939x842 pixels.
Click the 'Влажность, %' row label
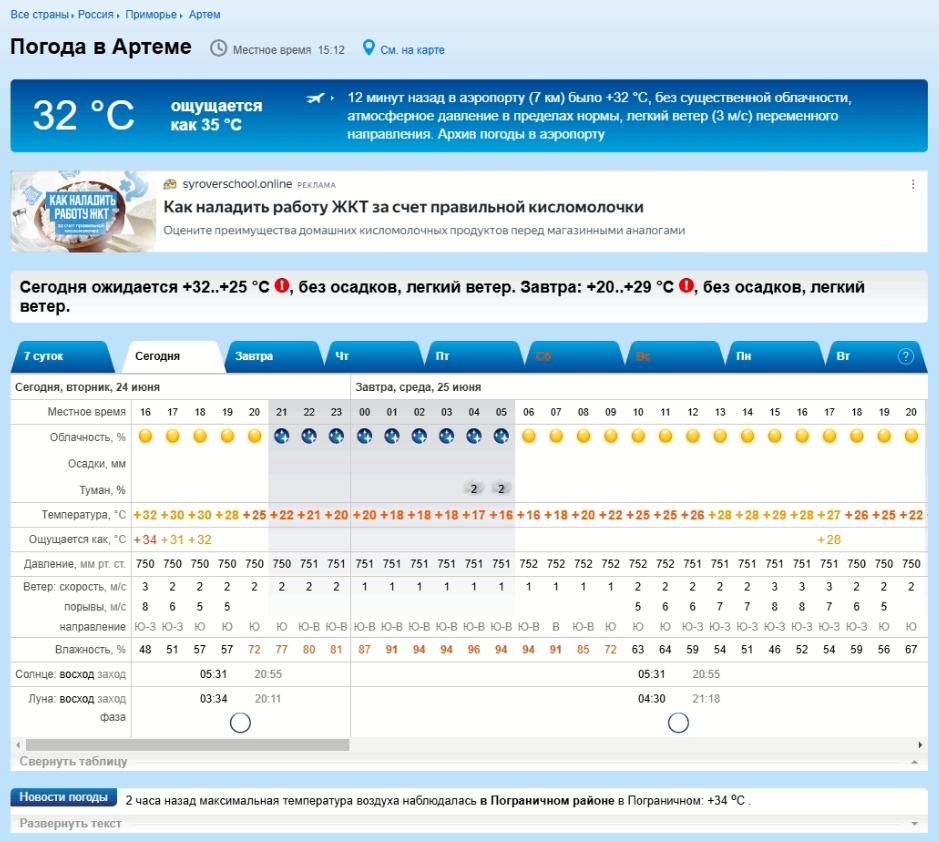pyautogui.click(x=90, y=650)
